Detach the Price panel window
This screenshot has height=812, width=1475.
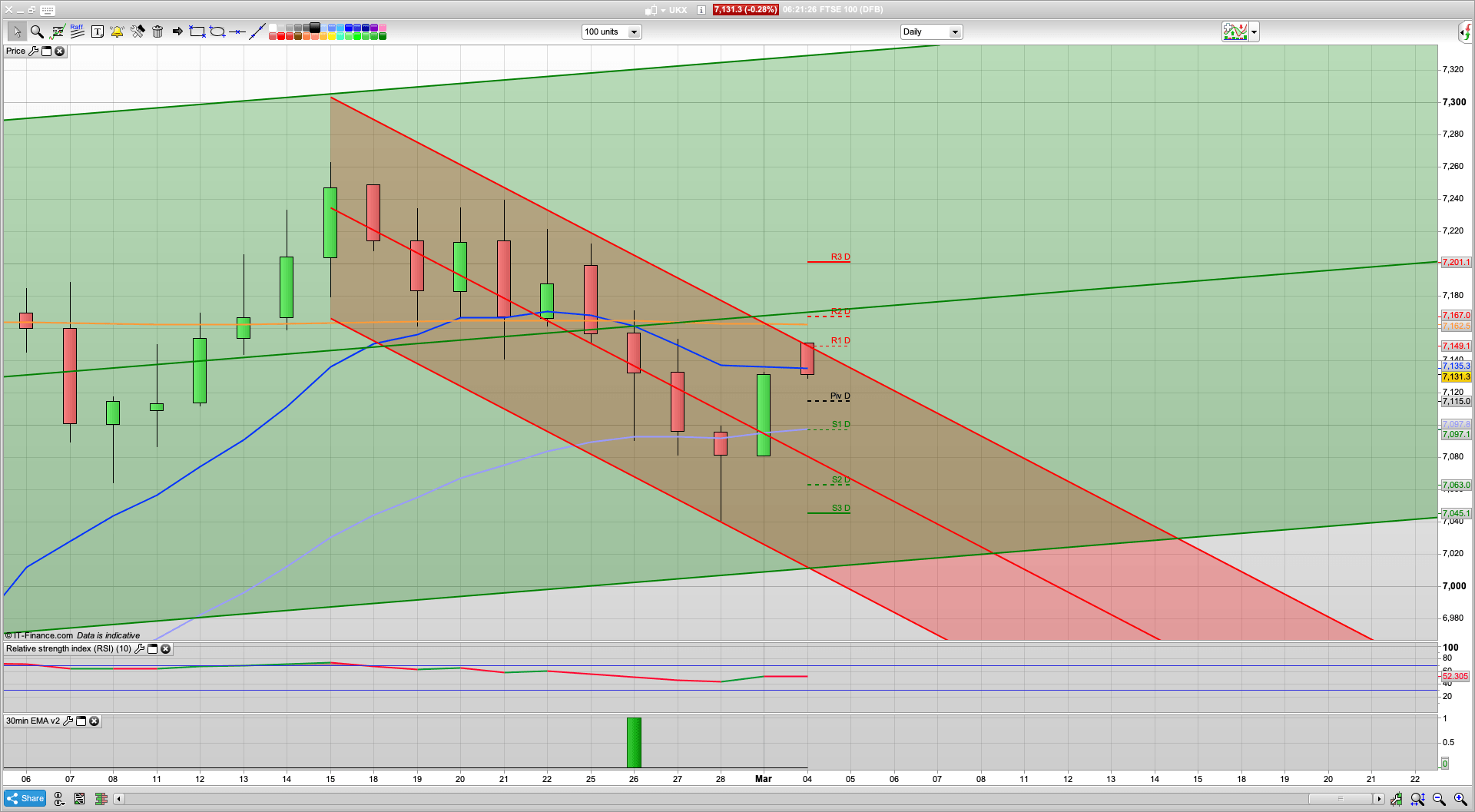pos(46,51)
